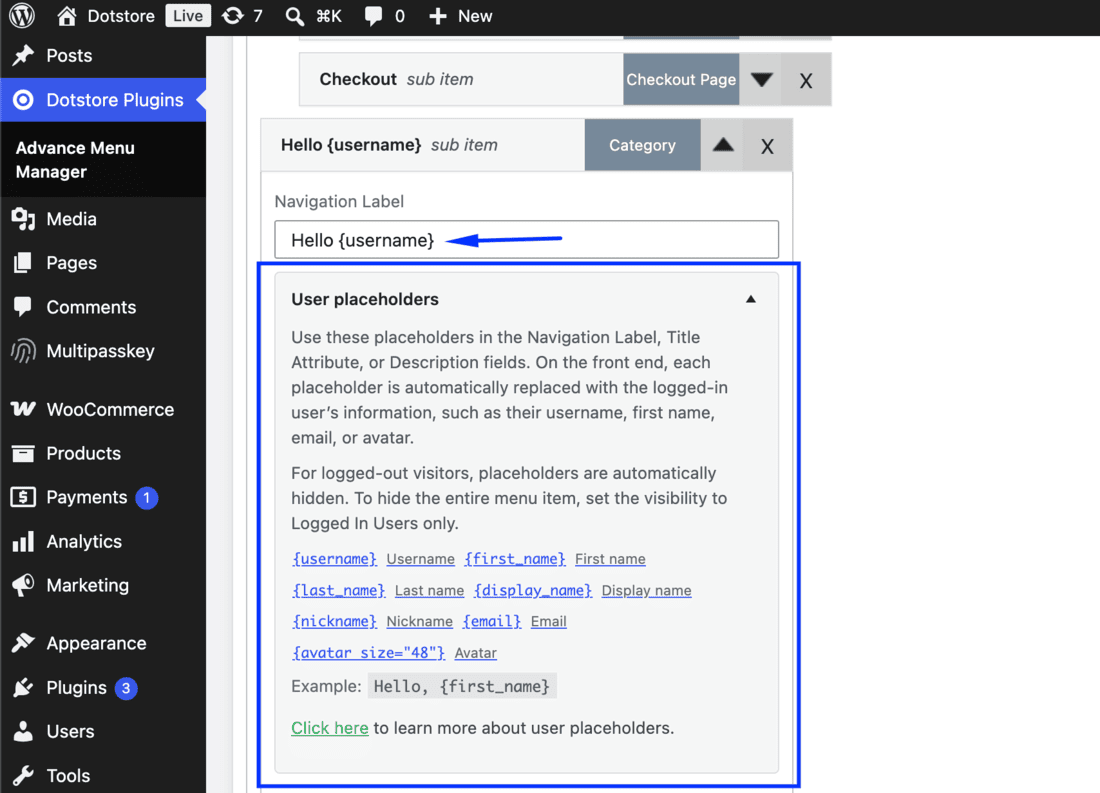Open the search magnifier icon

point(295,16)
